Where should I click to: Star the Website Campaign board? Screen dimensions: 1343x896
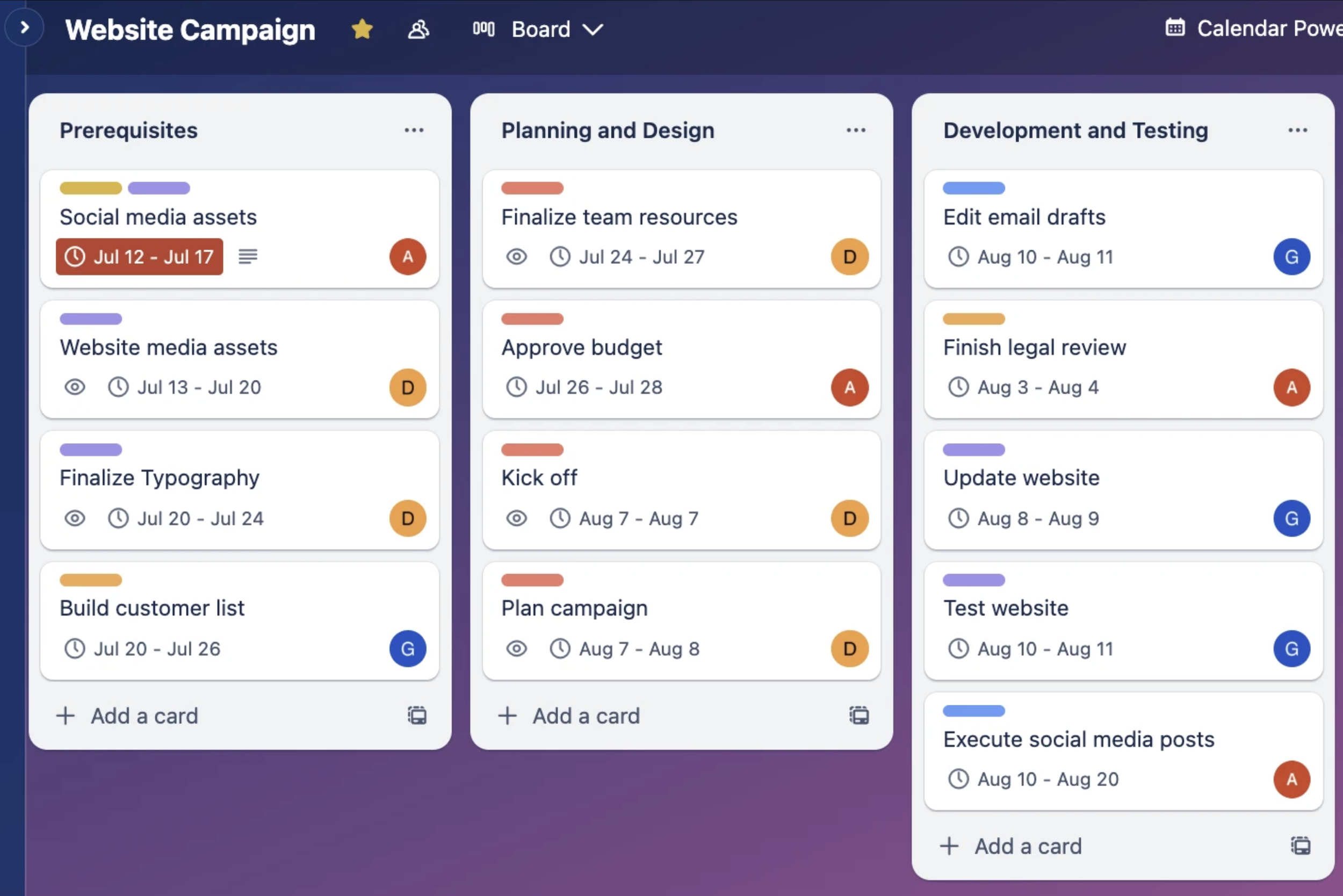point(362,28)
